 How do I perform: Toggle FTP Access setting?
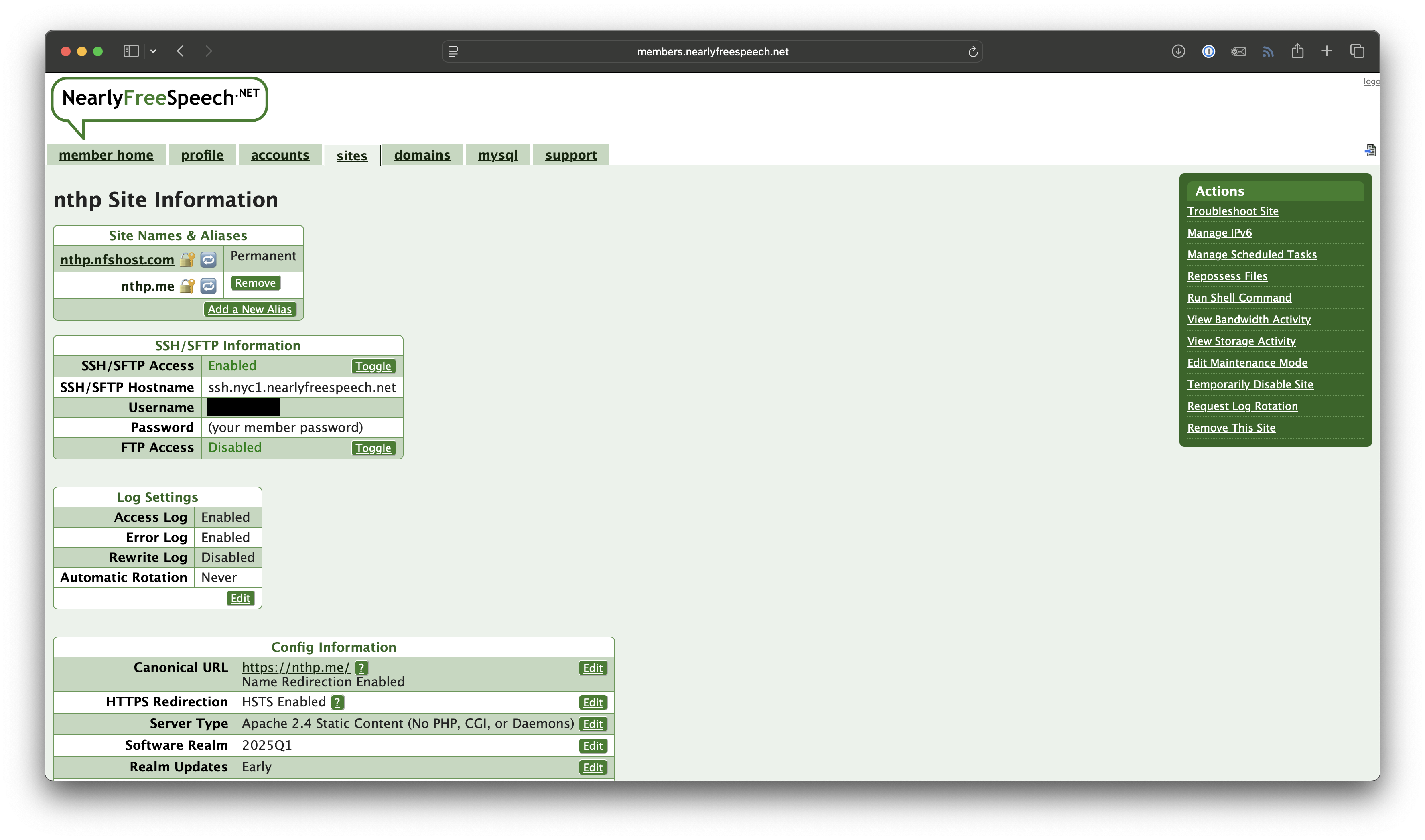pos(373,448)
